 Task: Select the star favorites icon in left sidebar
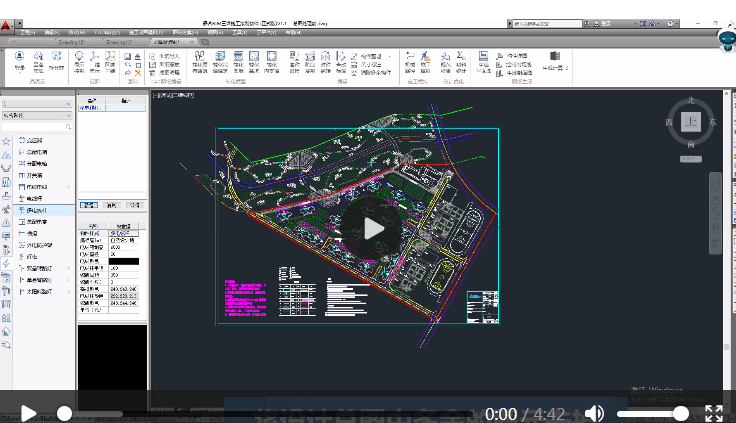[6, 141]
